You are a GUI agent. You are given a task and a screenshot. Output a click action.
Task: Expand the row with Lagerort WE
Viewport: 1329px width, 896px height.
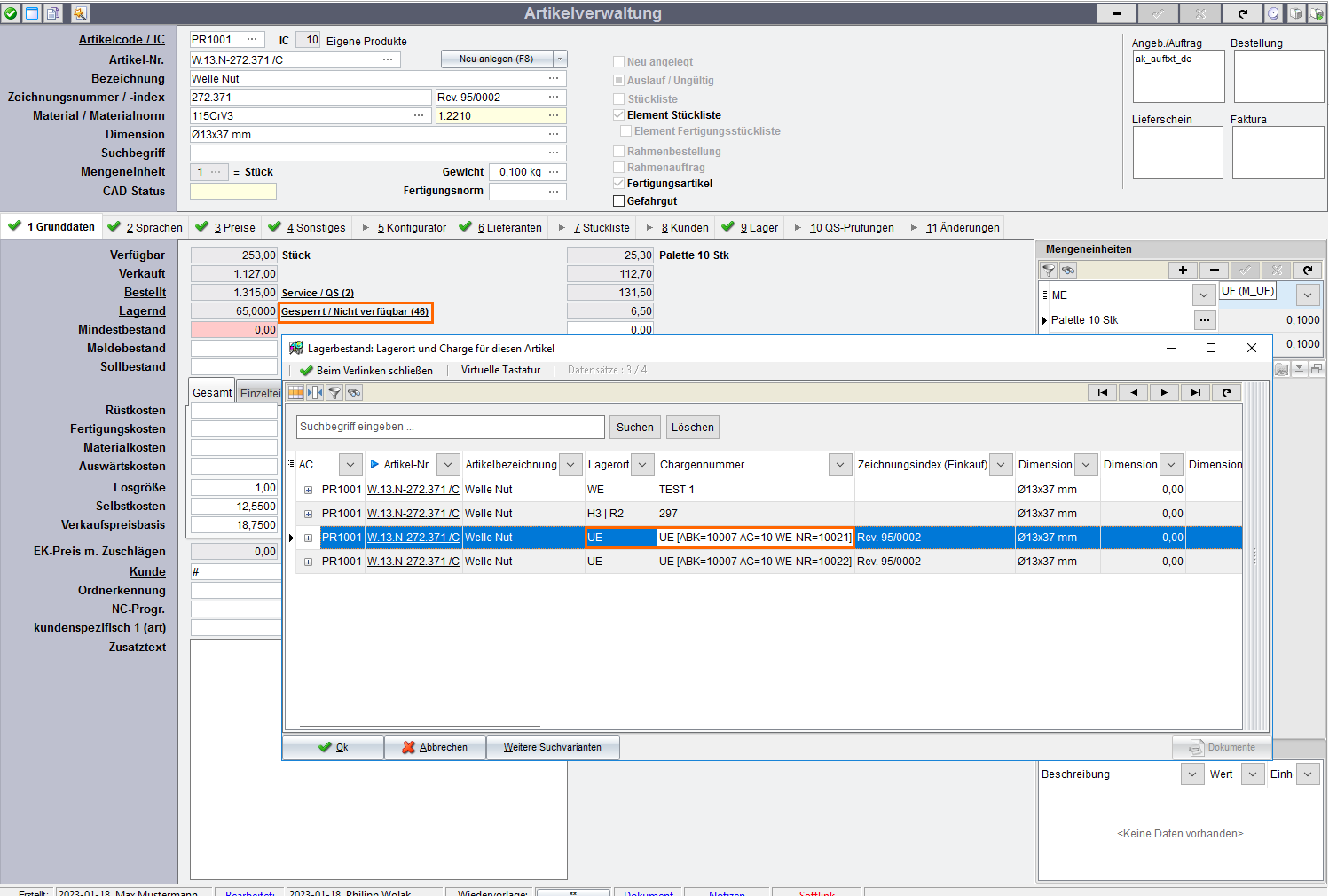click(x=308, y=490)
